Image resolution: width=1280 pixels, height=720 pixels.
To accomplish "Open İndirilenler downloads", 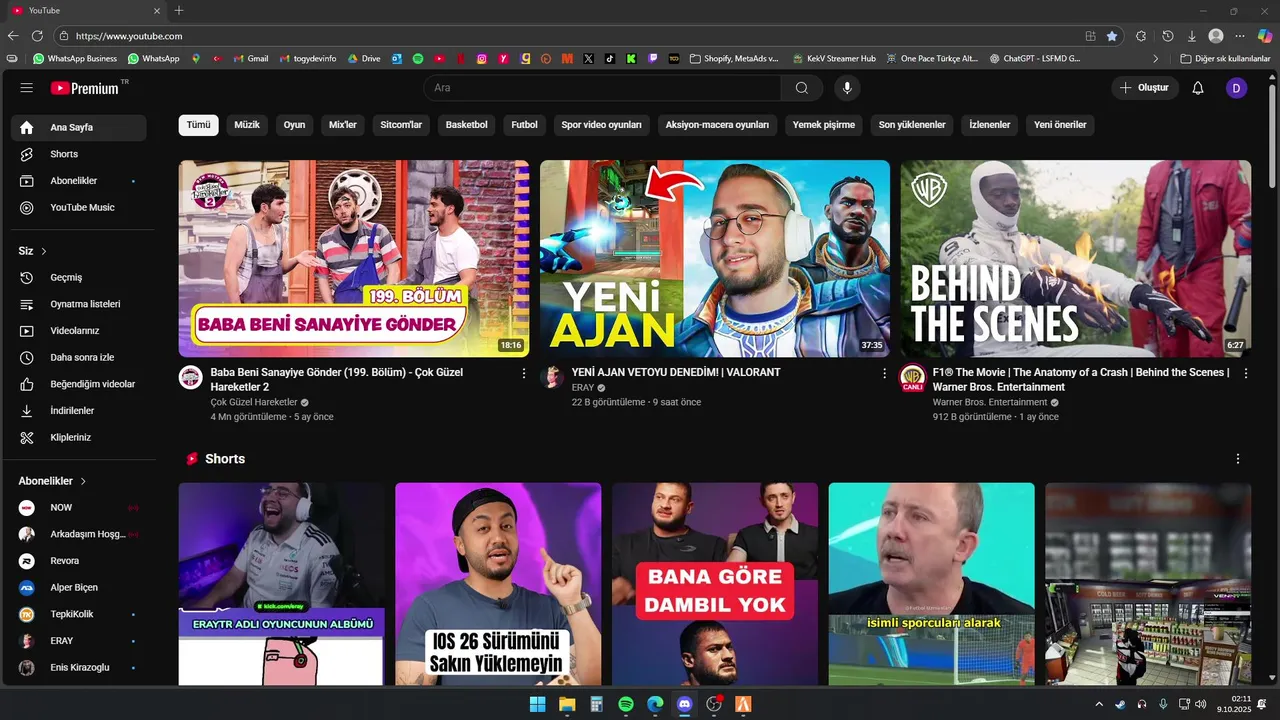I will [79, 411].
